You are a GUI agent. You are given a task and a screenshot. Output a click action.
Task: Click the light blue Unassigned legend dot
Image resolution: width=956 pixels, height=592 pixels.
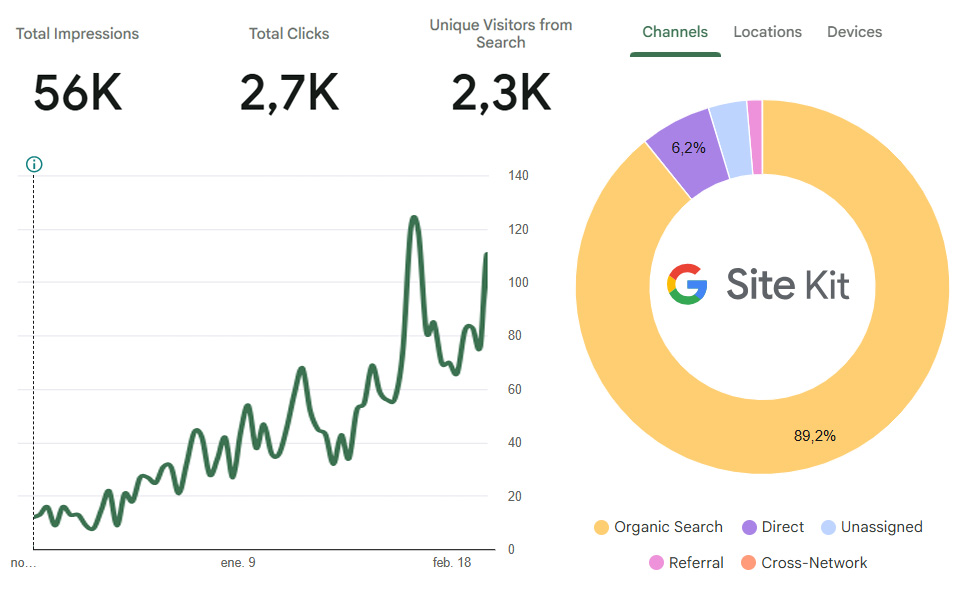click(828, 527)
